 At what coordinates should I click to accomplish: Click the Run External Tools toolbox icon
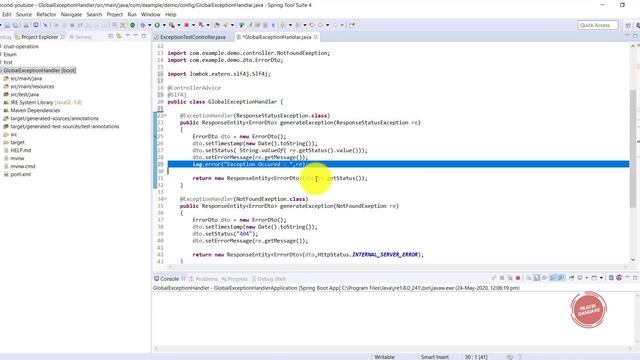[x=172, y=25]
